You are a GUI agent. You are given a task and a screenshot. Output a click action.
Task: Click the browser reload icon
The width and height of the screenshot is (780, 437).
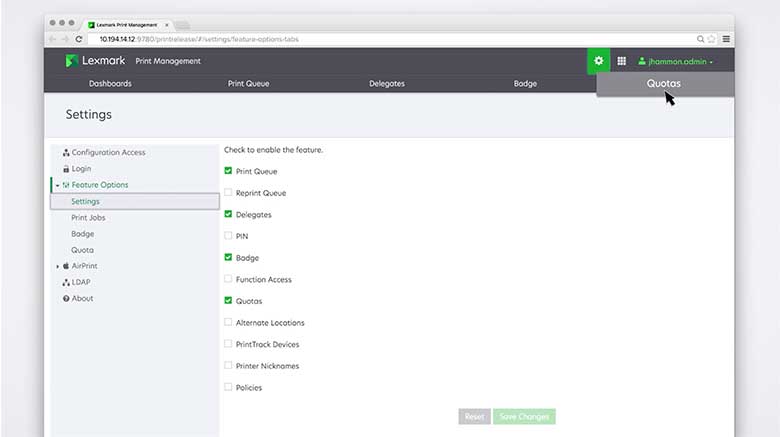79,39
